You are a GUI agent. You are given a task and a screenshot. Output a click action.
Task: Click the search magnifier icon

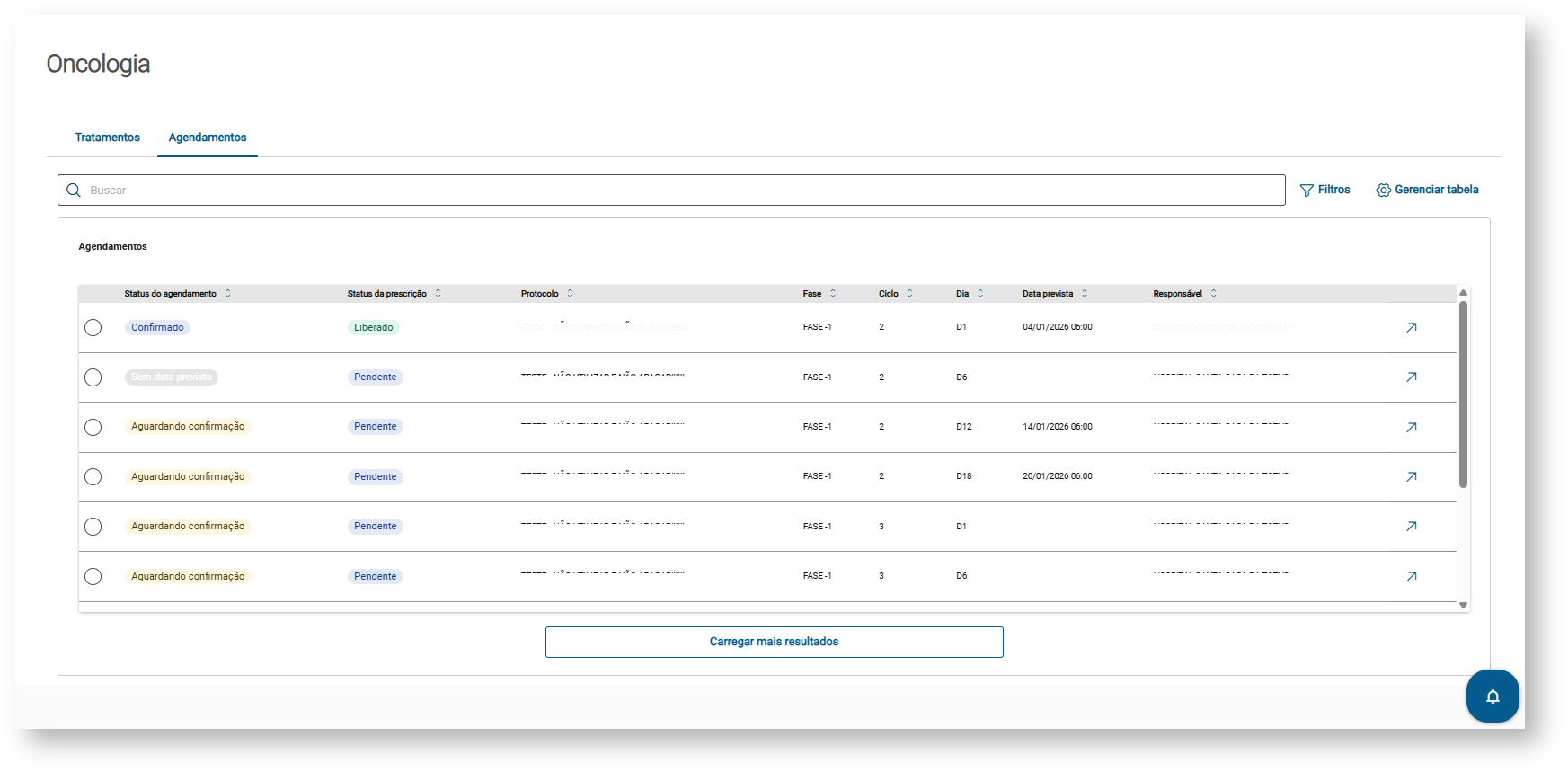[x=74, y=191]
